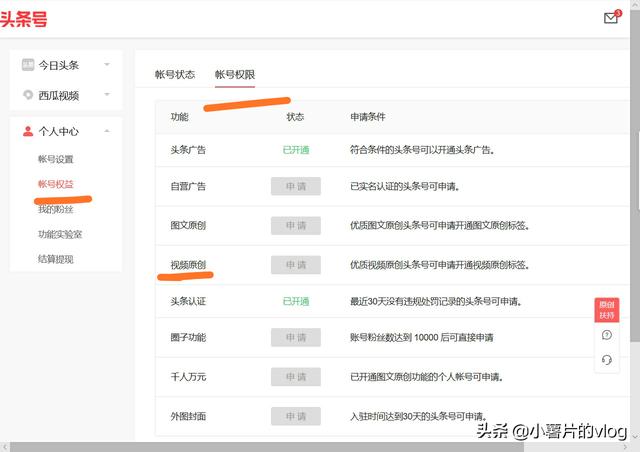The width and height of the screenshot is (640, 452).
Task: Expand the 西瓜视频 menu arrow
Action: [x=106, y=96]
